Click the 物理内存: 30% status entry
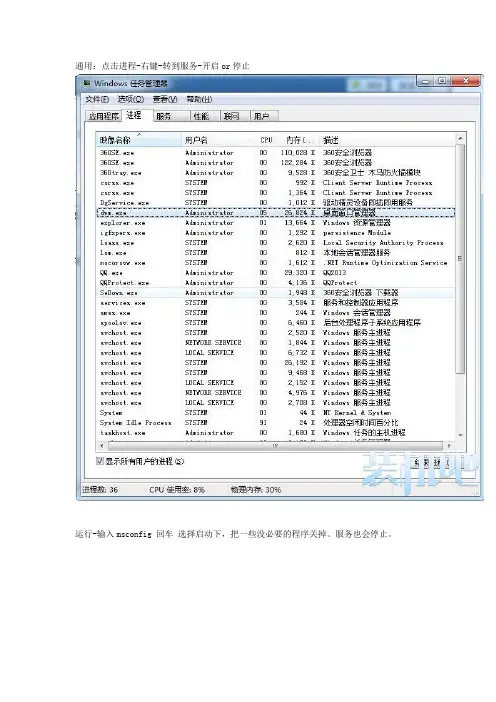Image resolution: width=496 pixels, height=702 pixels. click(256, 490)
